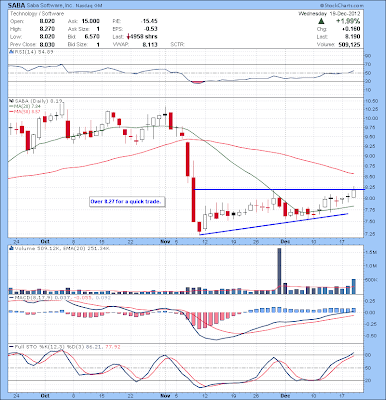The height and width of the screenshot is (400, 386).
Task: Click the MA(50) red legend entry
Action: point(25,111)
